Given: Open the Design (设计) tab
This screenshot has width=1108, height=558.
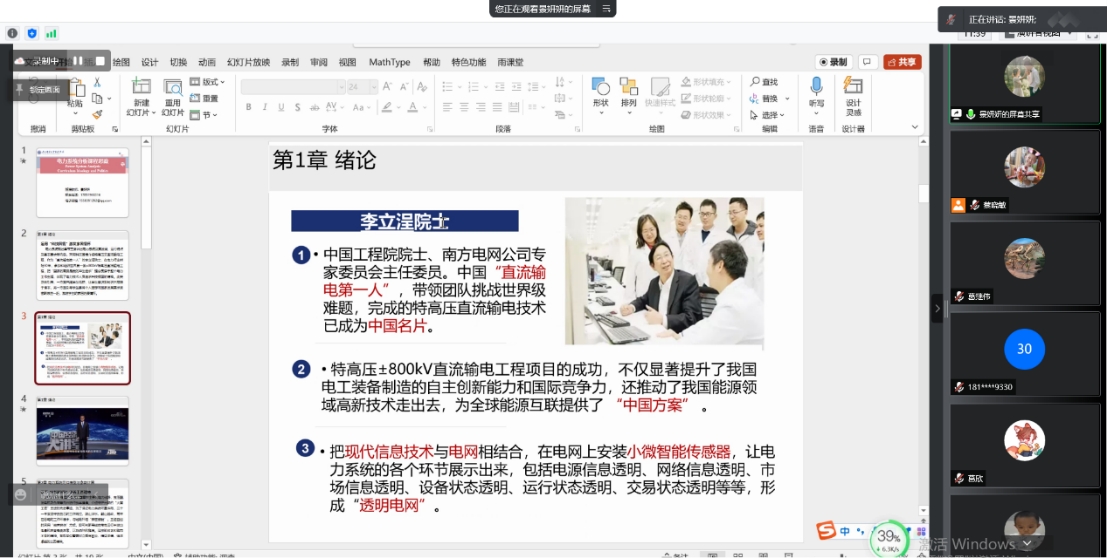Looking at the screenshot, I should tap(150, 62).
